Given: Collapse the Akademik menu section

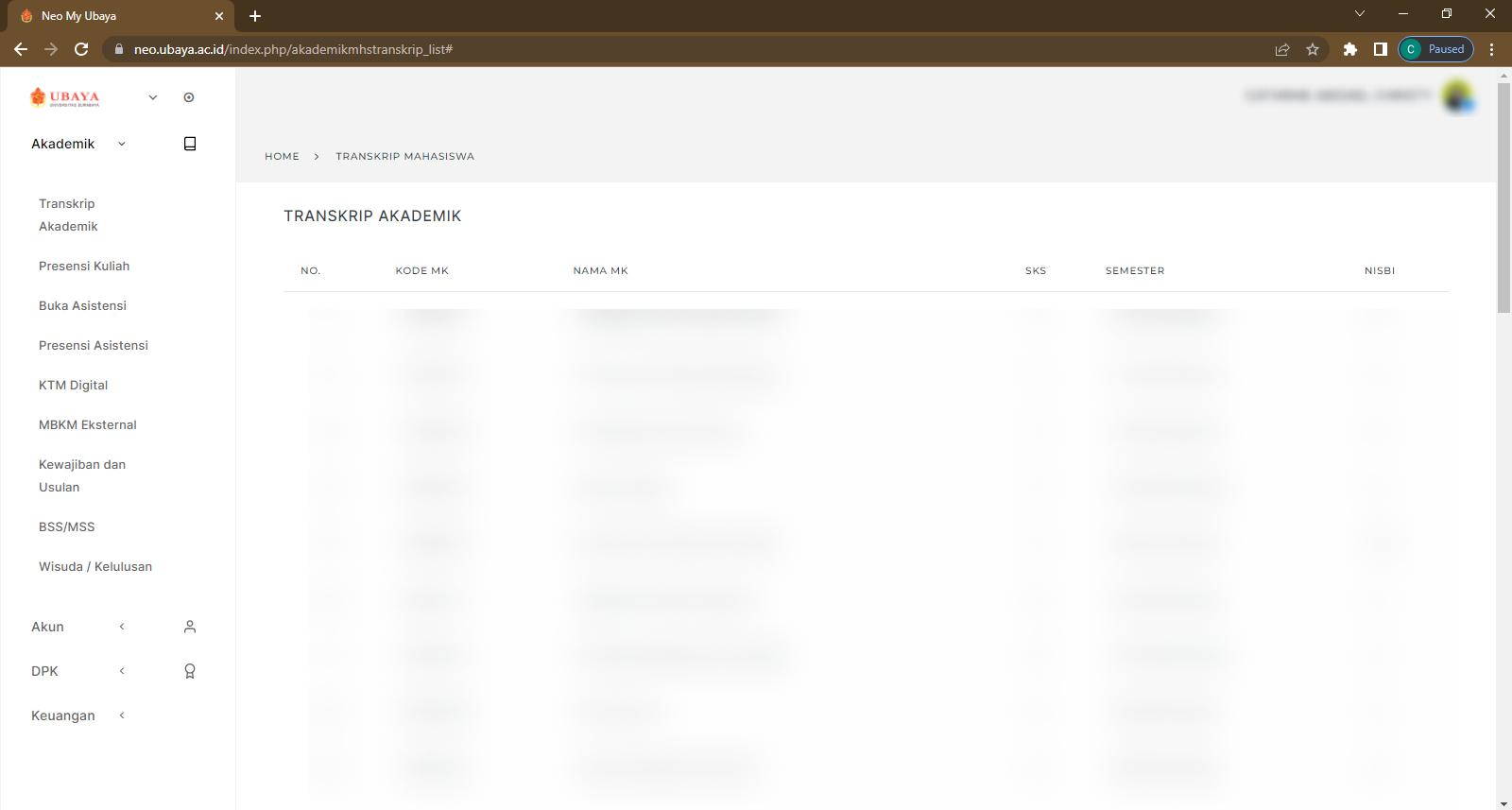Looking at the screenshot, I should [x=122, y=144].
